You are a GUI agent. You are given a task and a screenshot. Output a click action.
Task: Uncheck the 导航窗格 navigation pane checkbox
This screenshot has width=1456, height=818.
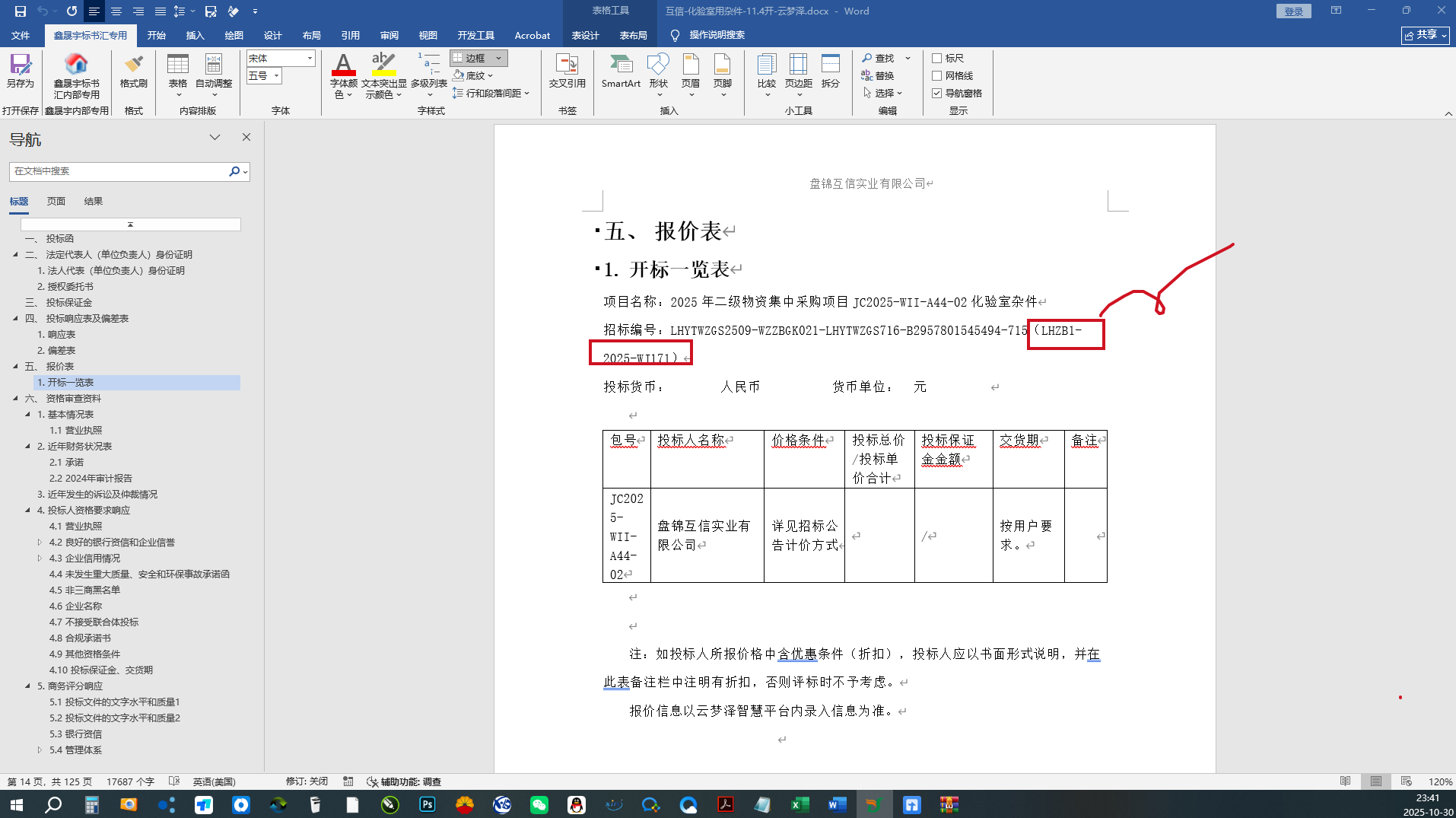point(937,93)
